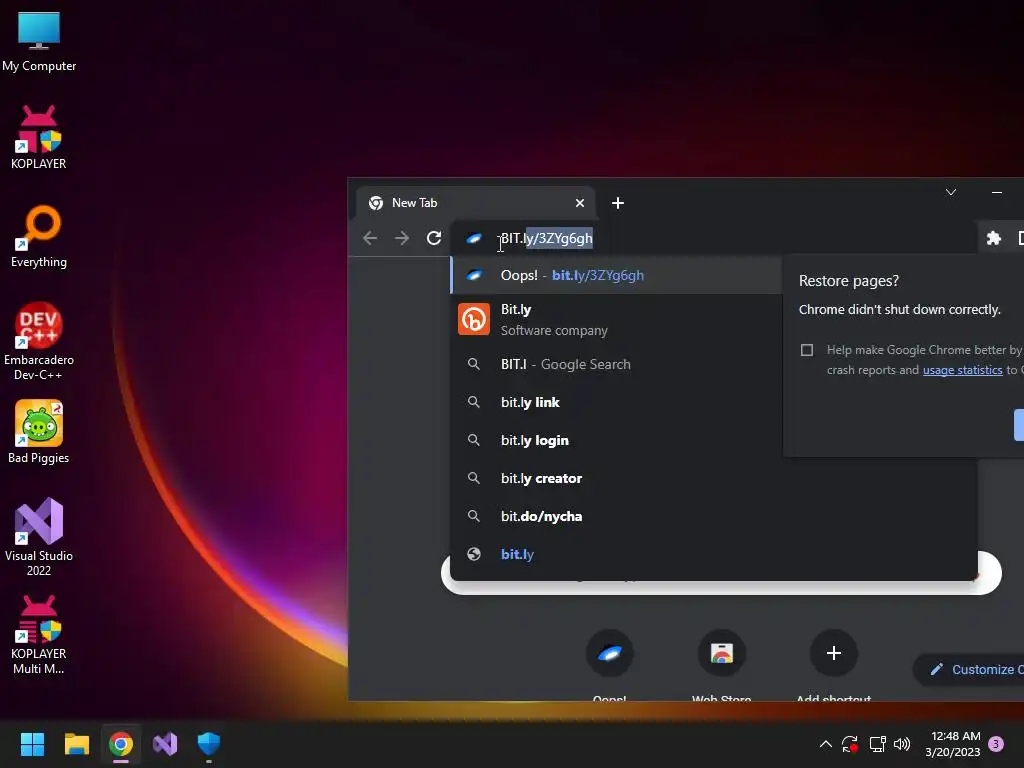Expand Chrome tab search chevron

click(951, 192)
